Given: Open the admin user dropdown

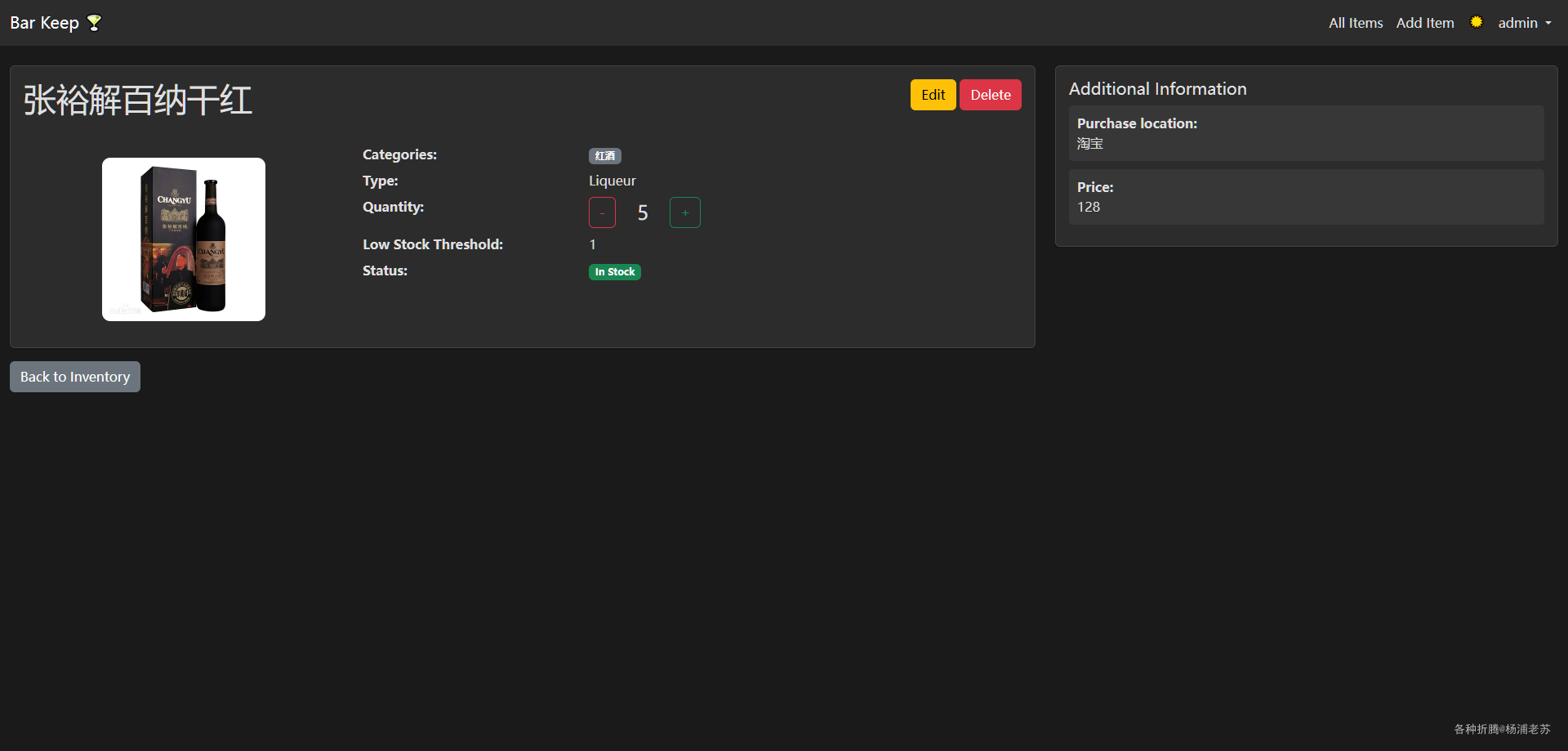Looking at the screenshot, I should pyautogui.click(x=1525, y=23).
